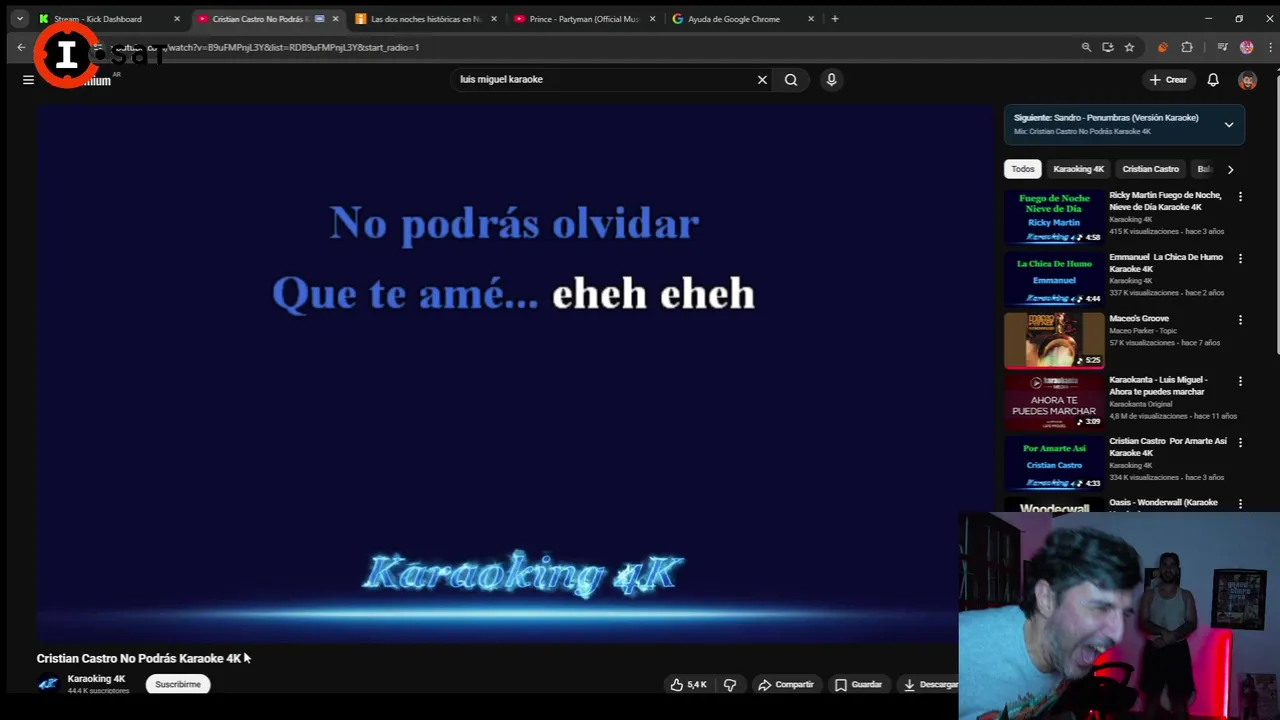Open the Chrome extensions puzzle icon
Screen dimensions: 1280x720
1187,47
